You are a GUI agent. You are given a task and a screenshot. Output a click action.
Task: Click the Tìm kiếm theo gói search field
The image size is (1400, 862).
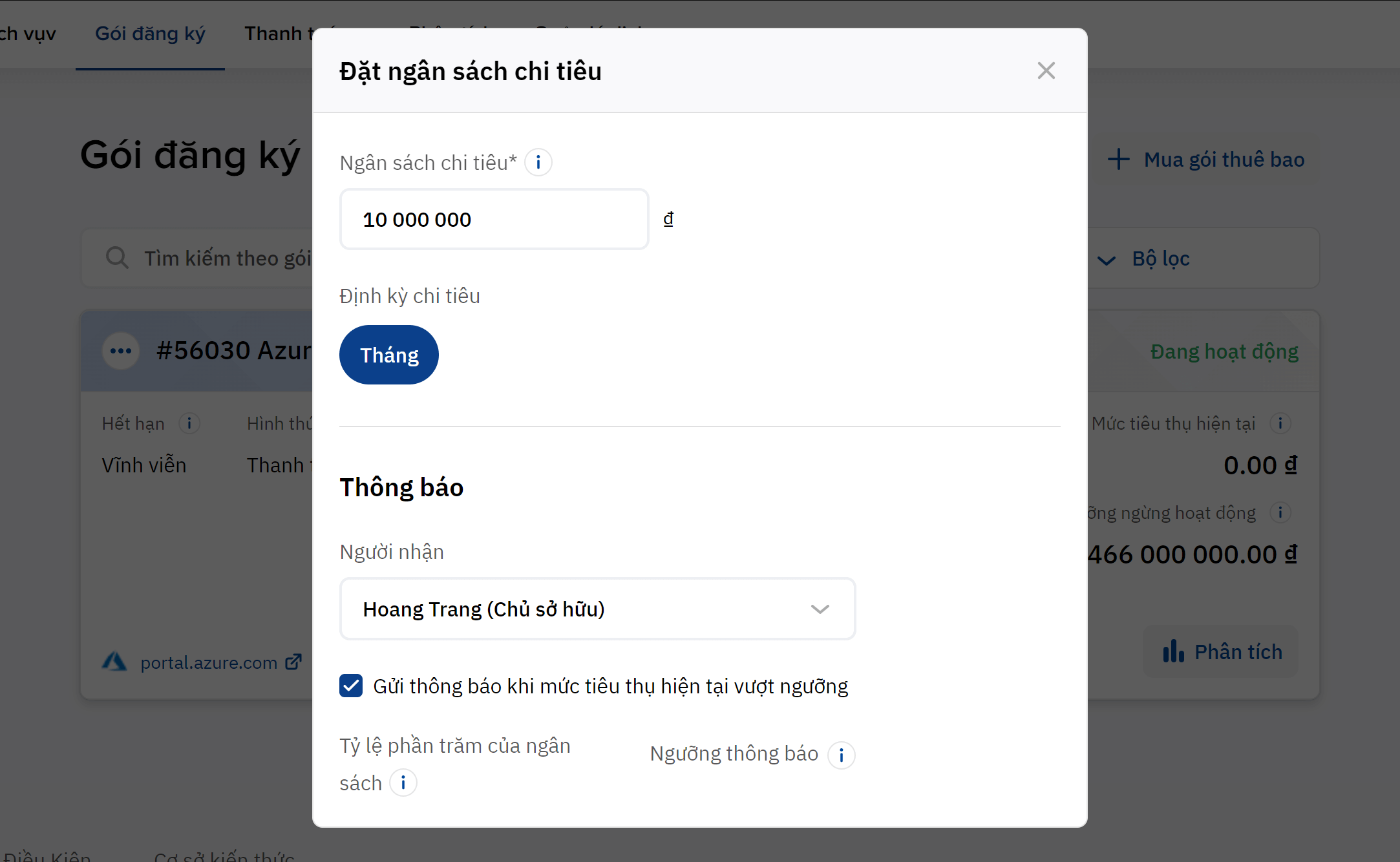pos(226,258)
